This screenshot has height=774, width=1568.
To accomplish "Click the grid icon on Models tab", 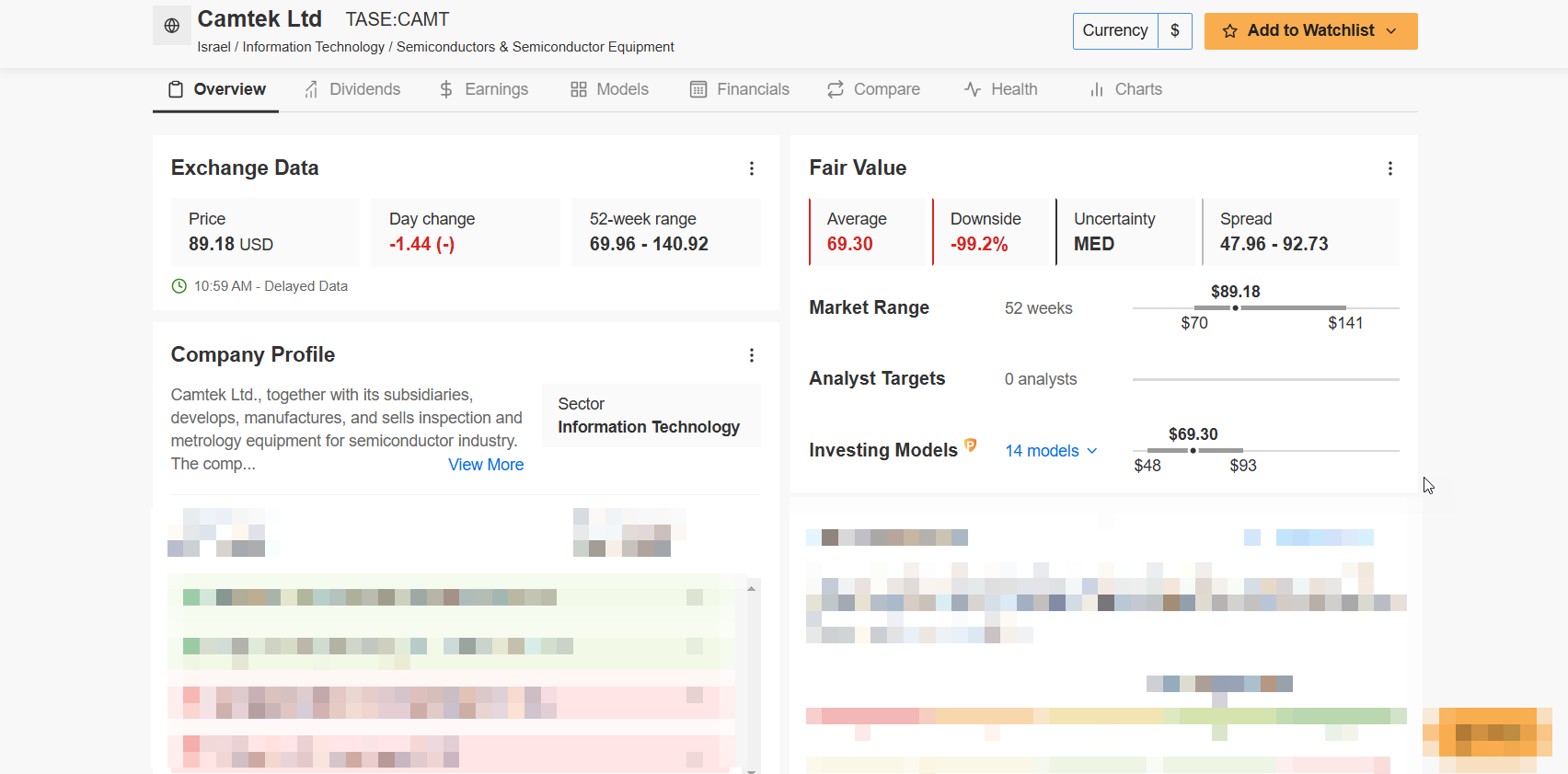I will 579,89.
